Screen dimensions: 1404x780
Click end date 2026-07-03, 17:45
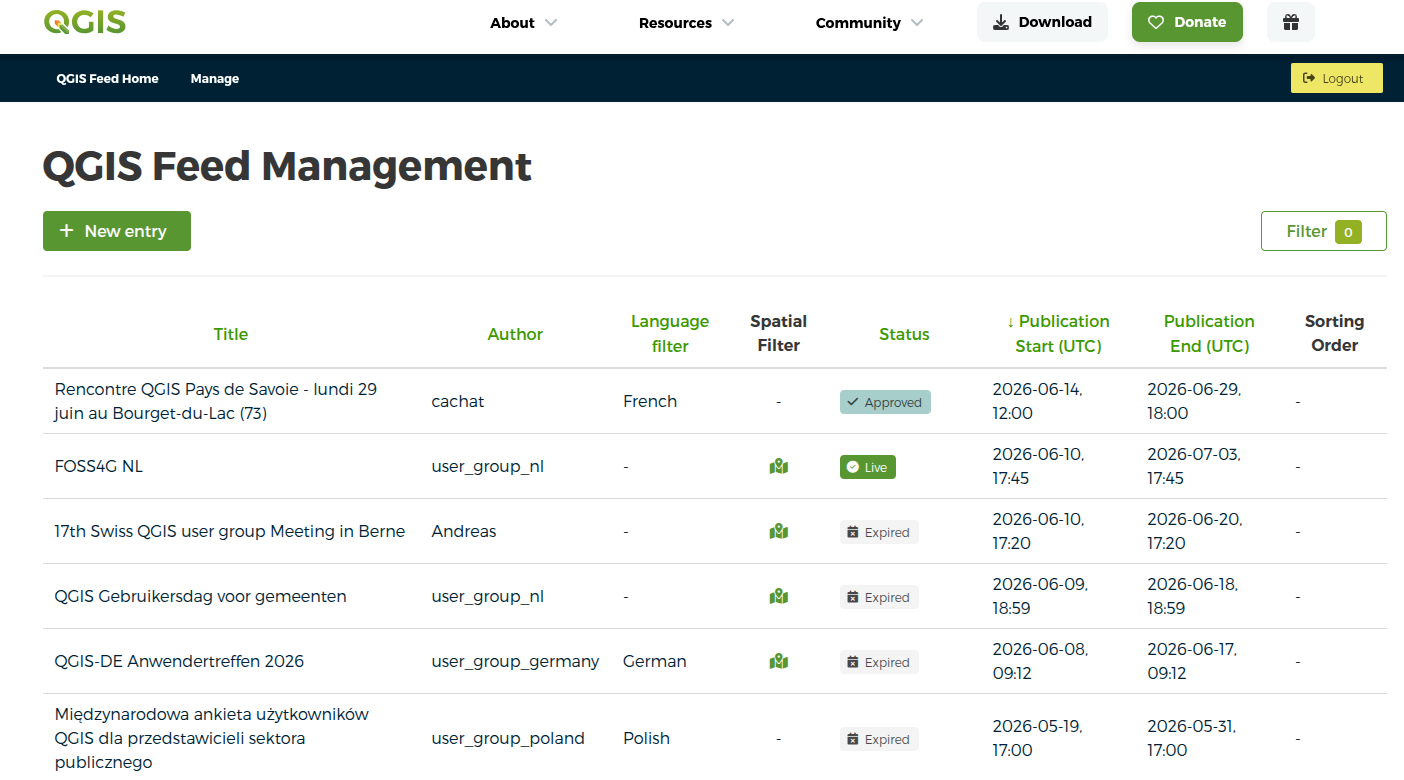point(1194,466)
